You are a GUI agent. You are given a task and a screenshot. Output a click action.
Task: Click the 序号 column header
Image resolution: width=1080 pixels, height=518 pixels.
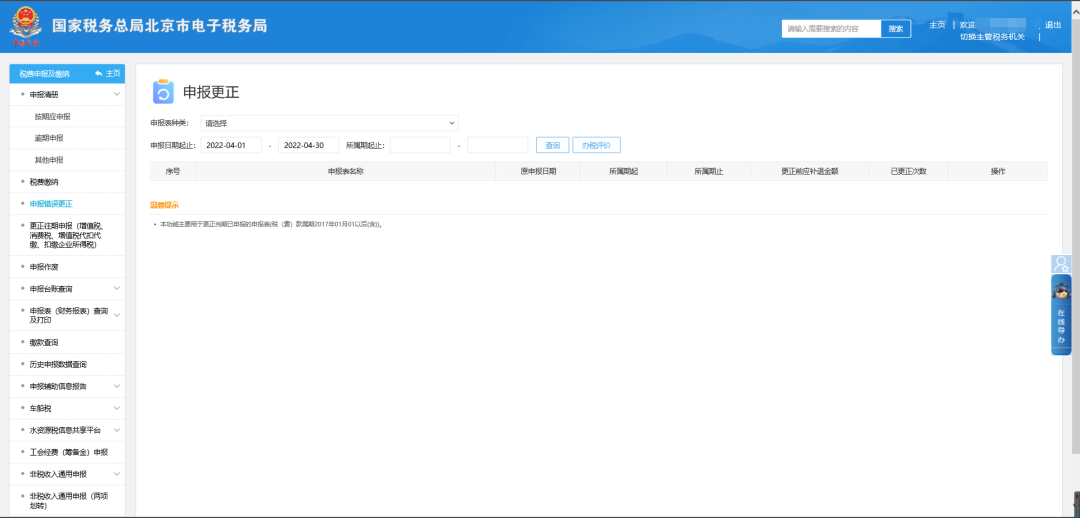click(x=173, y=172)
